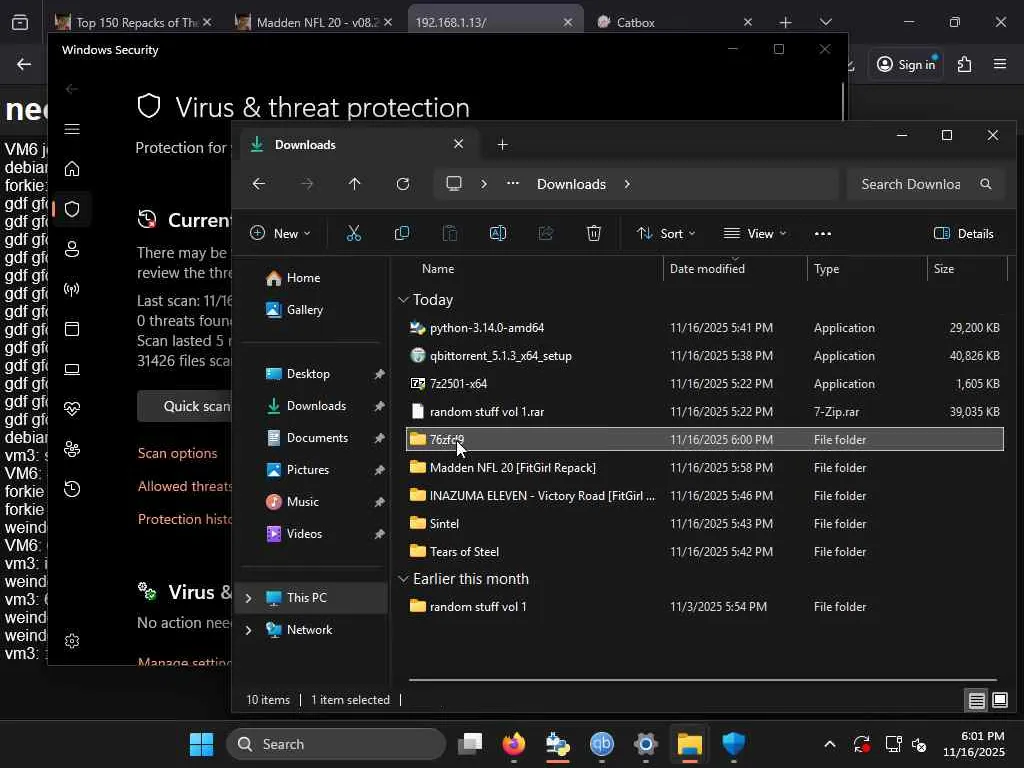This screenshot has height=768, width=1024.
Task: Expand breadcrumb chevron after Downloads
Action: click(627, 184)
